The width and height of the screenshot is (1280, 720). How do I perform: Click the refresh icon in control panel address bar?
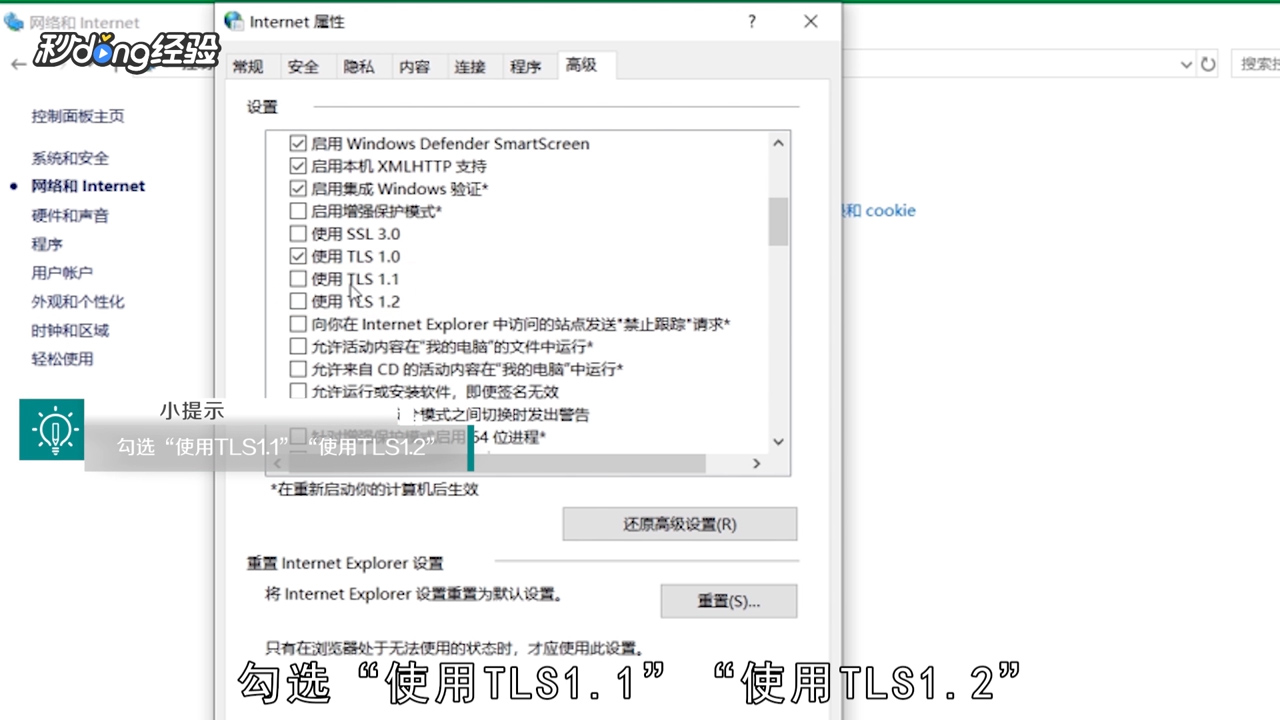[1208, 64]
